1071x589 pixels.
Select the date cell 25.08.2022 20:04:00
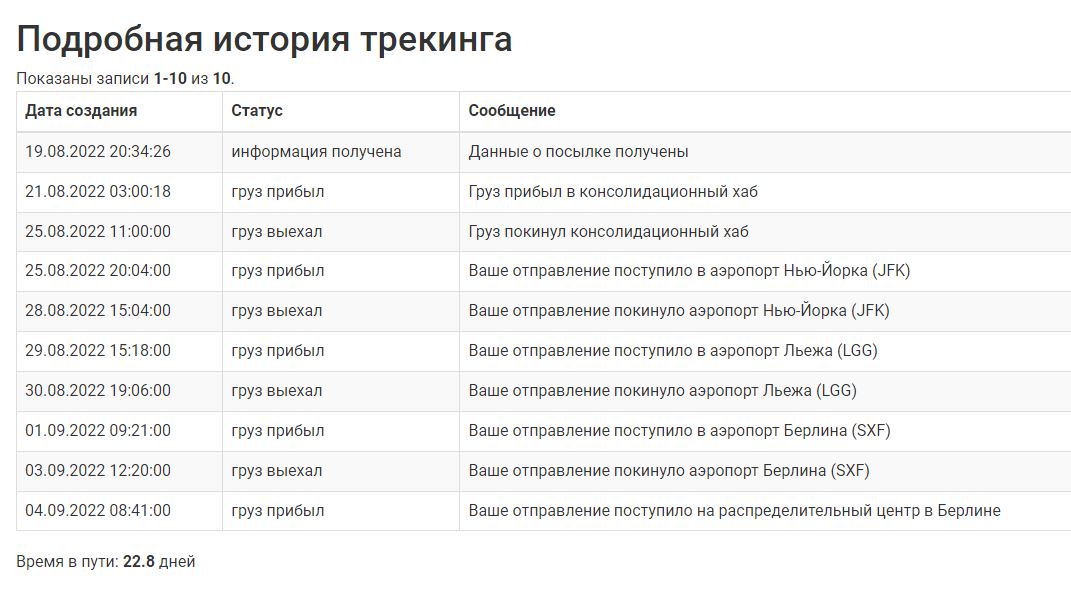(98, 271)
